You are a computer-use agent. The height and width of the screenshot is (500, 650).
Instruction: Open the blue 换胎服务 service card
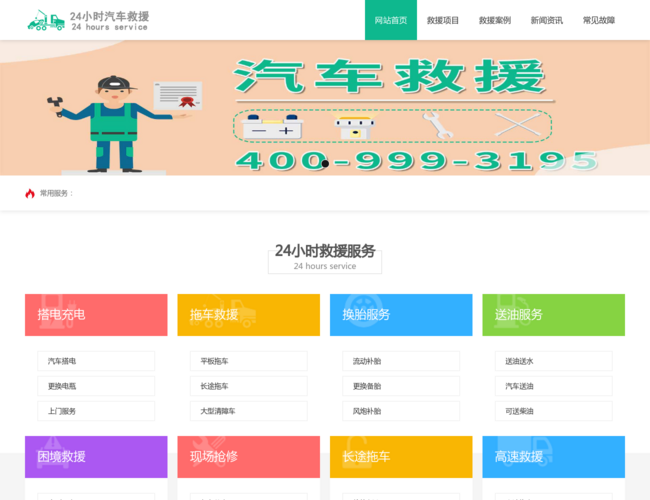pos(401,315)
